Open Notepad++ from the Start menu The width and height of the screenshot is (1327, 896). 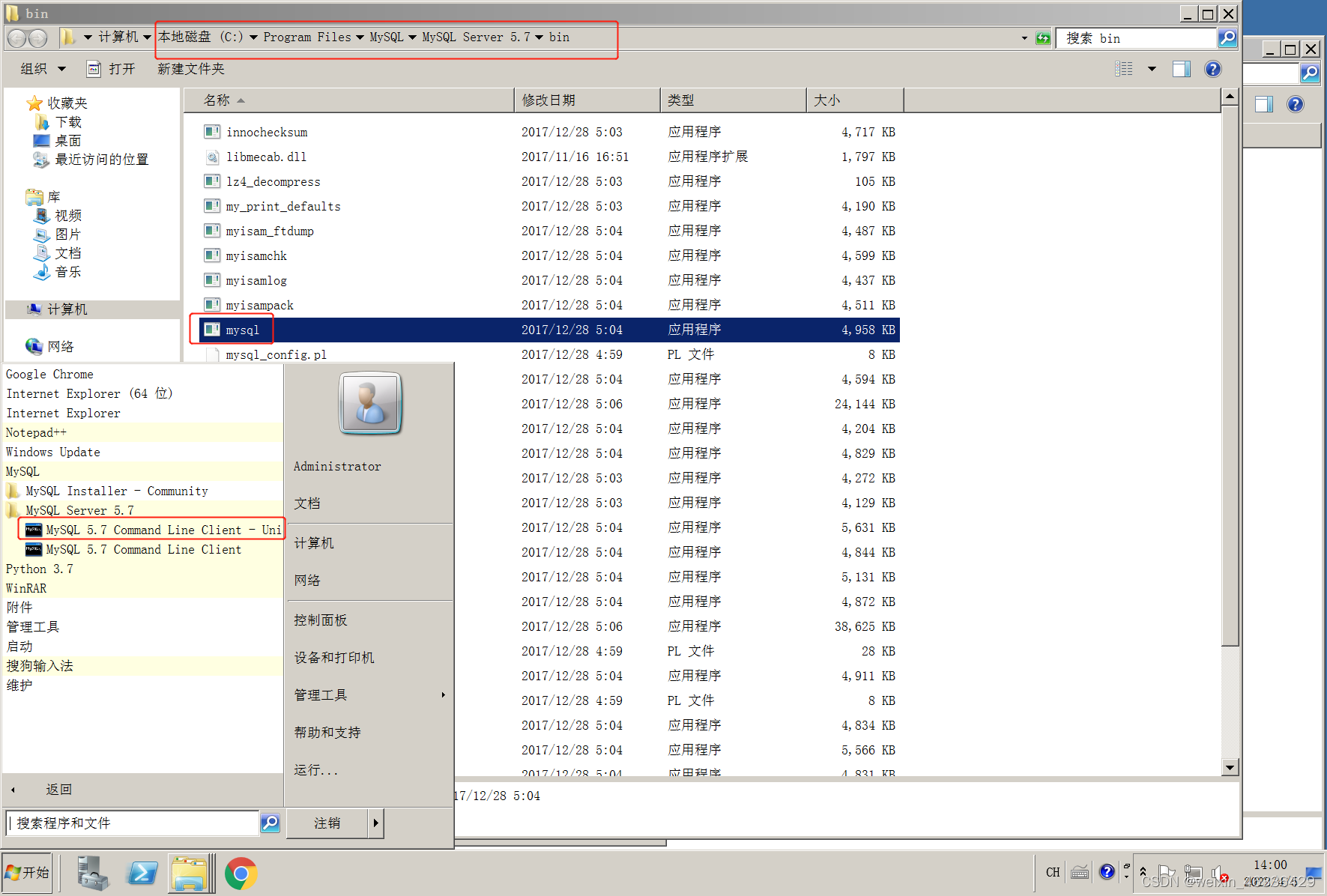[142, 432]
